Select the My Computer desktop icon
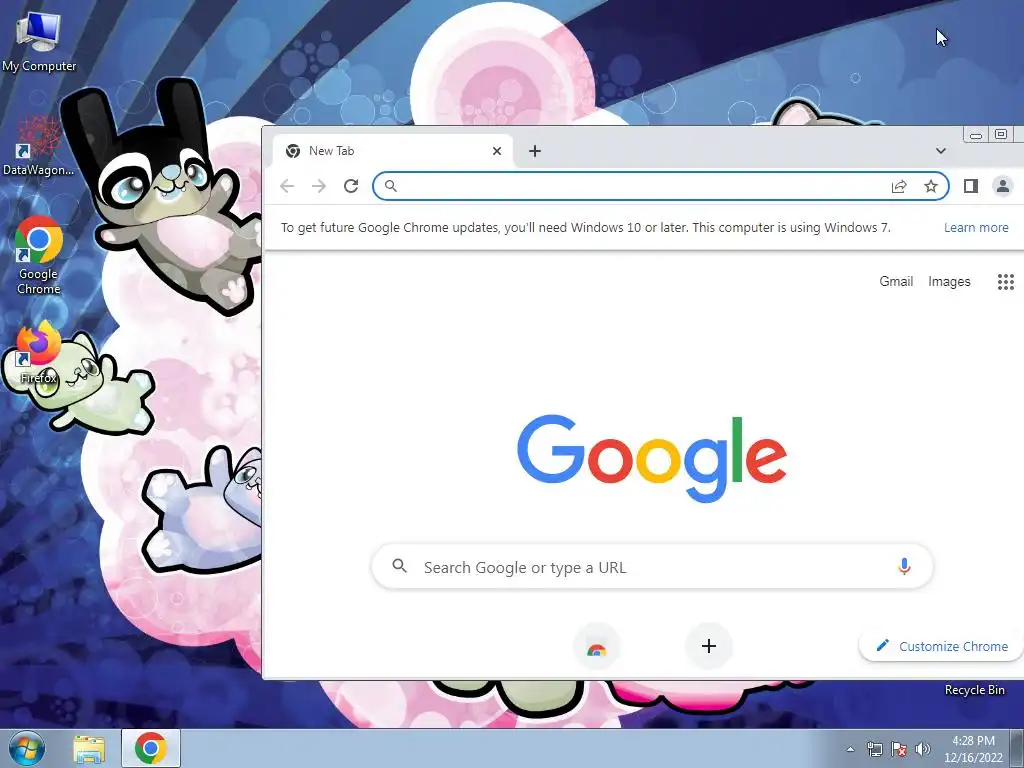The width and height of the screenshot is (1024, 768). tap(39, 42)
